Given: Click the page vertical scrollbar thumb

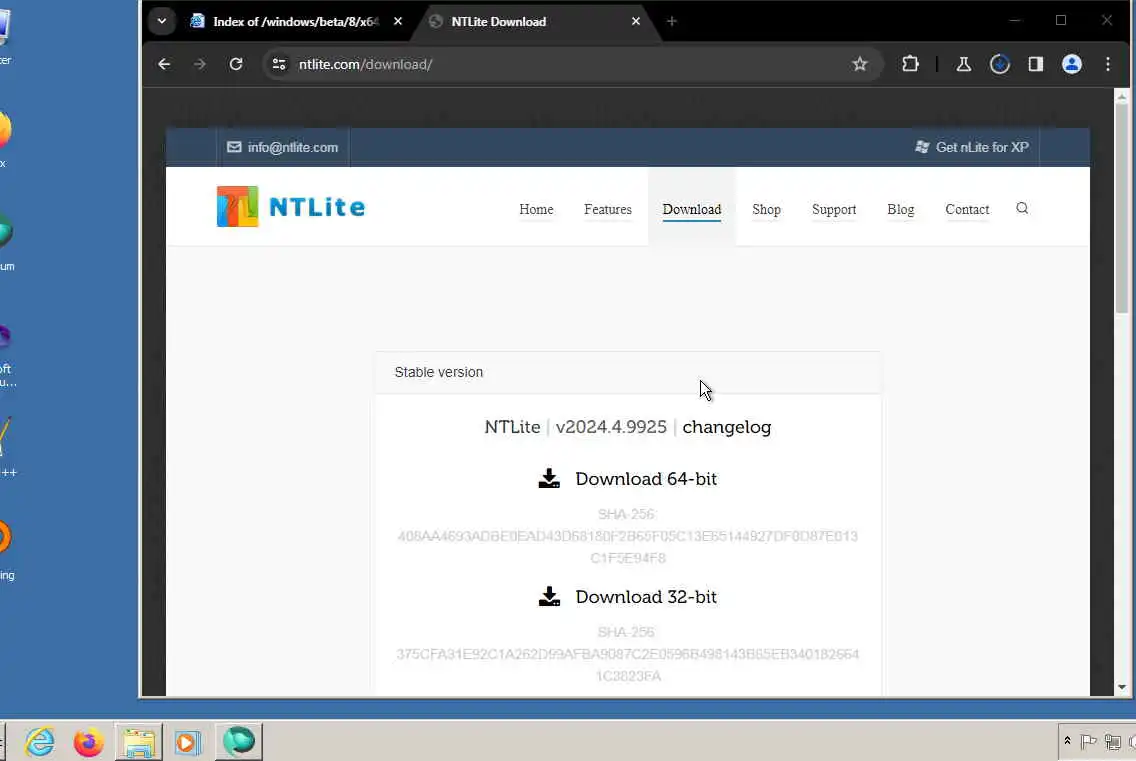Looking at the screenshot, I should click(1122, 209).
